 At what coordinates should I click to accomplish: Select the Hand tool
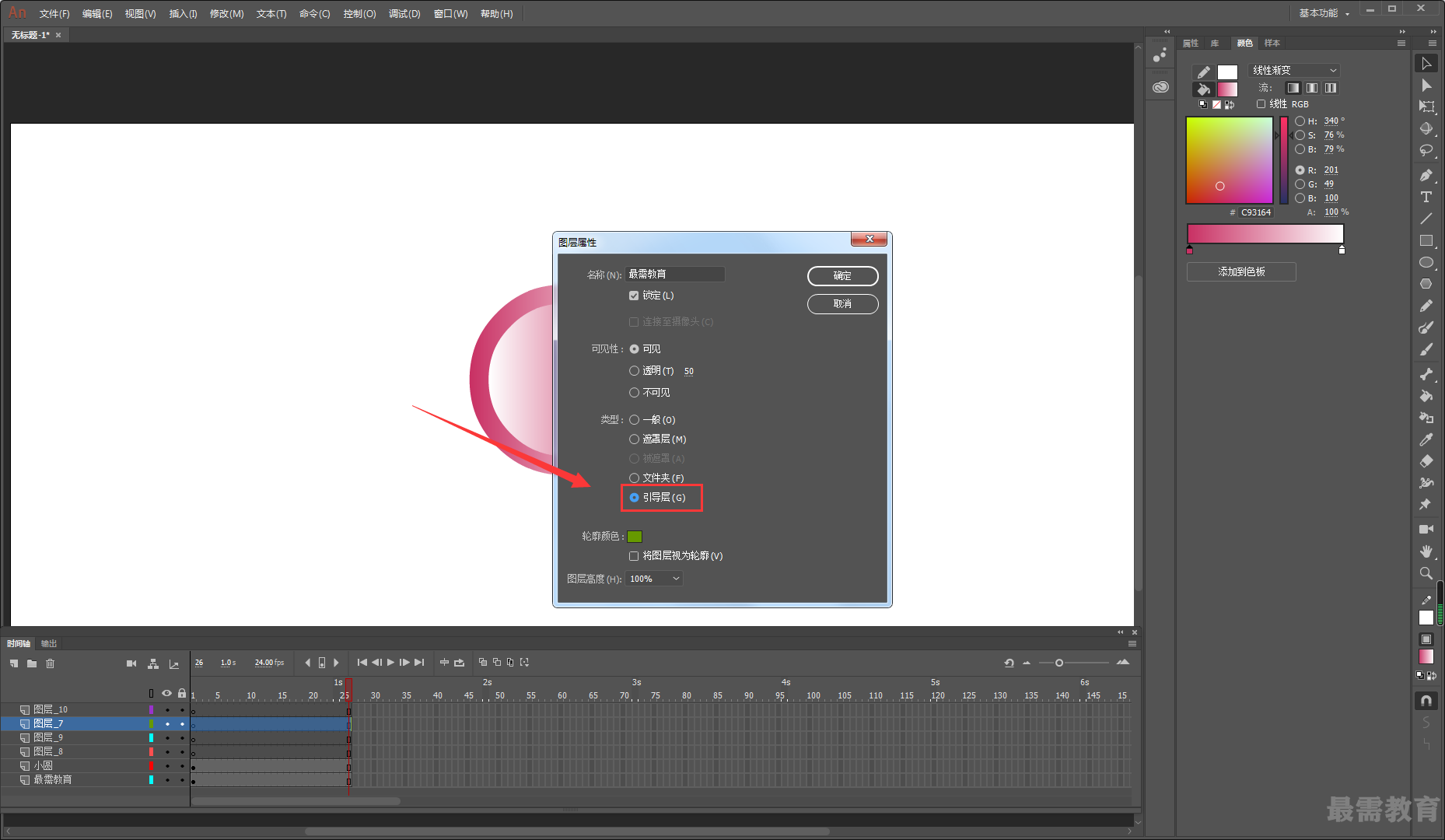pos(1426,551)
